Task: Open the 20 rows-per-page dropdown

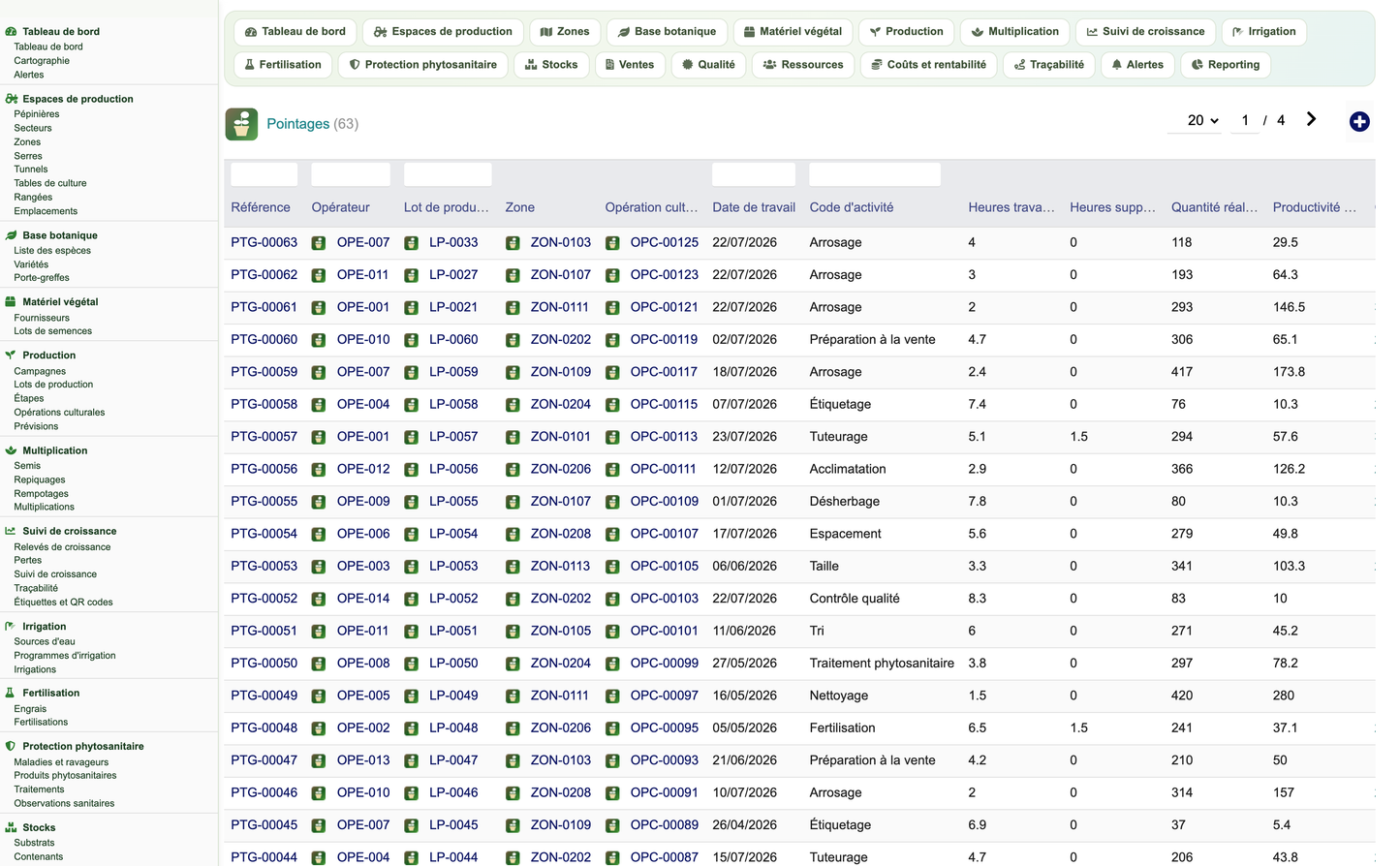Action: point(1202,120)
